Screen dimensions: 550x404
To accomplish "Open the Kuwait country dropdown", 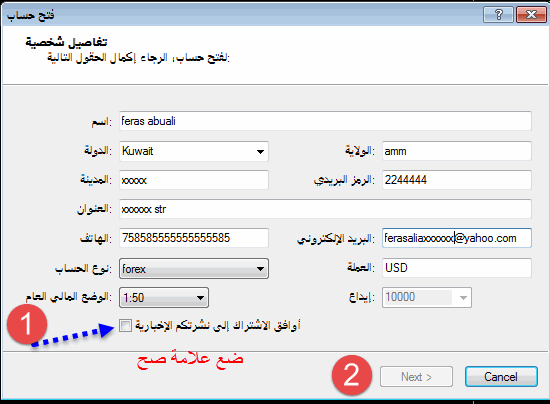I will pos(260,152).
